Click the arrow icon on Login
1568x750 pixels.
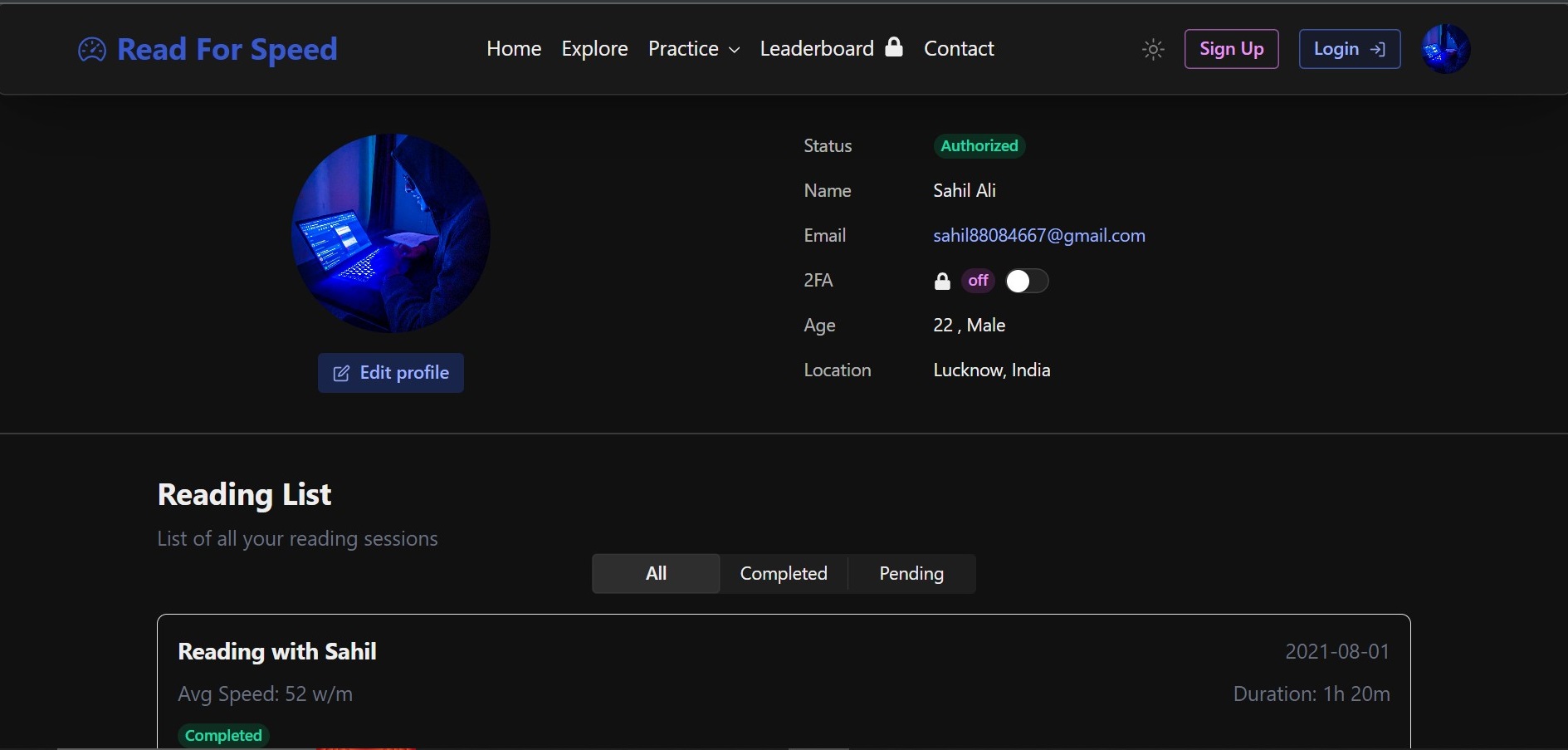pos(1378,50)
